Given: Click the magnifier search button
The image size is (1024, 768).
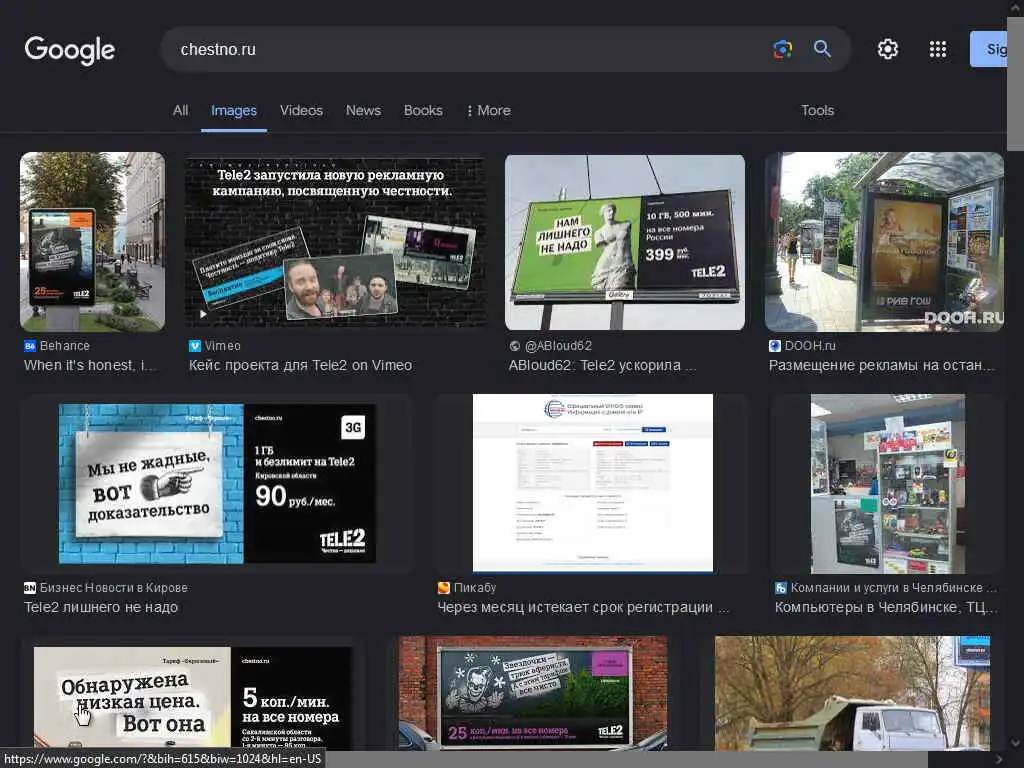Looking at the screenshot, I should (822, 49).
